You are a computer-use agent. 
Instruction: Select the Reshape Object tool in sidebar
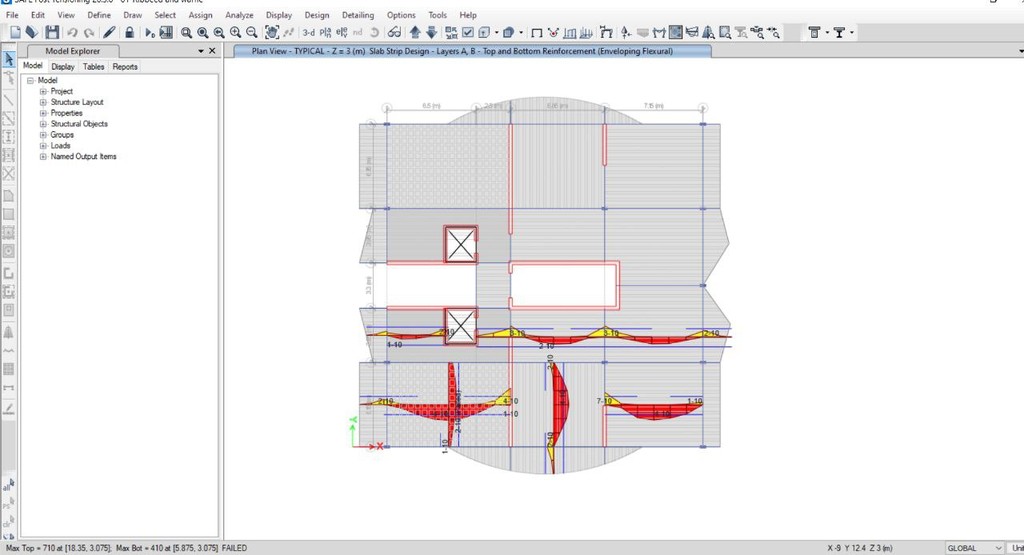point(9,78)
